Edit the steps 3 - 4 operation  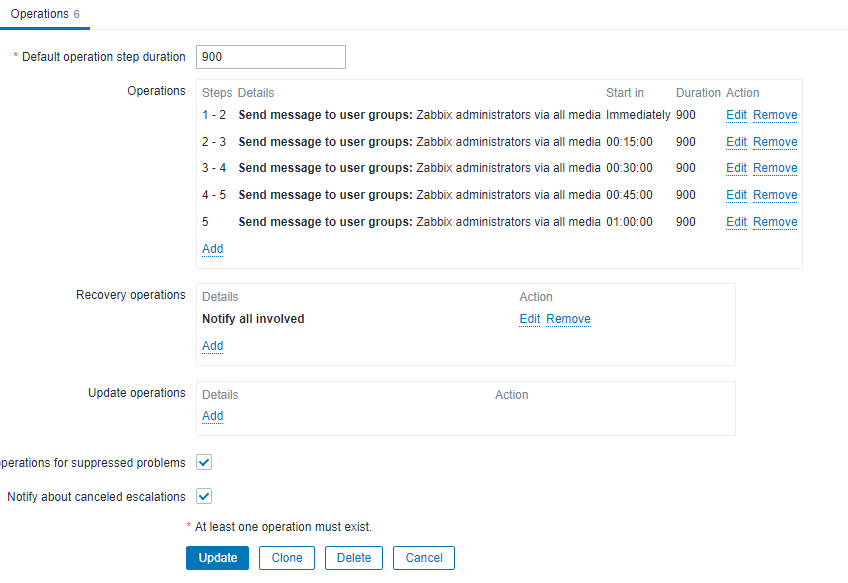[x=736, y=168]
